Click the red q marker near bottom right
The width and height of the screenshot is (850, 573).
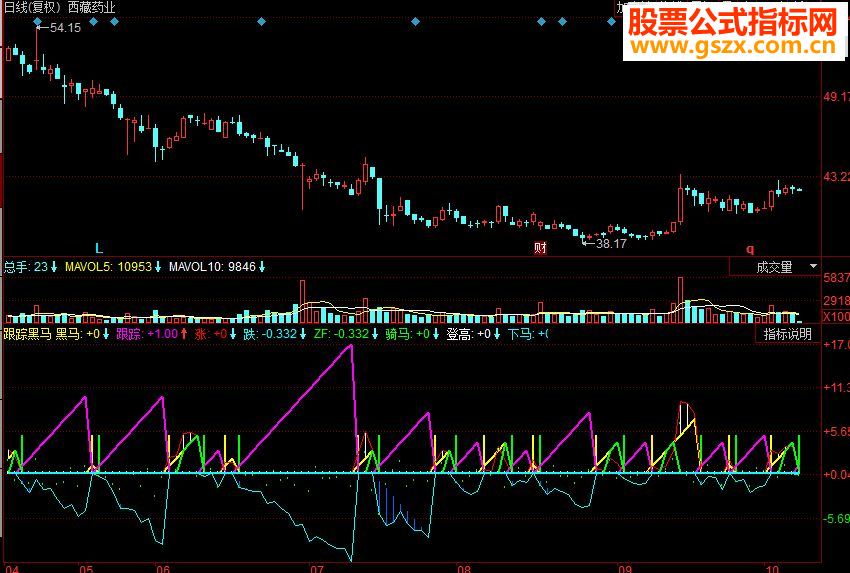point(749,247)
